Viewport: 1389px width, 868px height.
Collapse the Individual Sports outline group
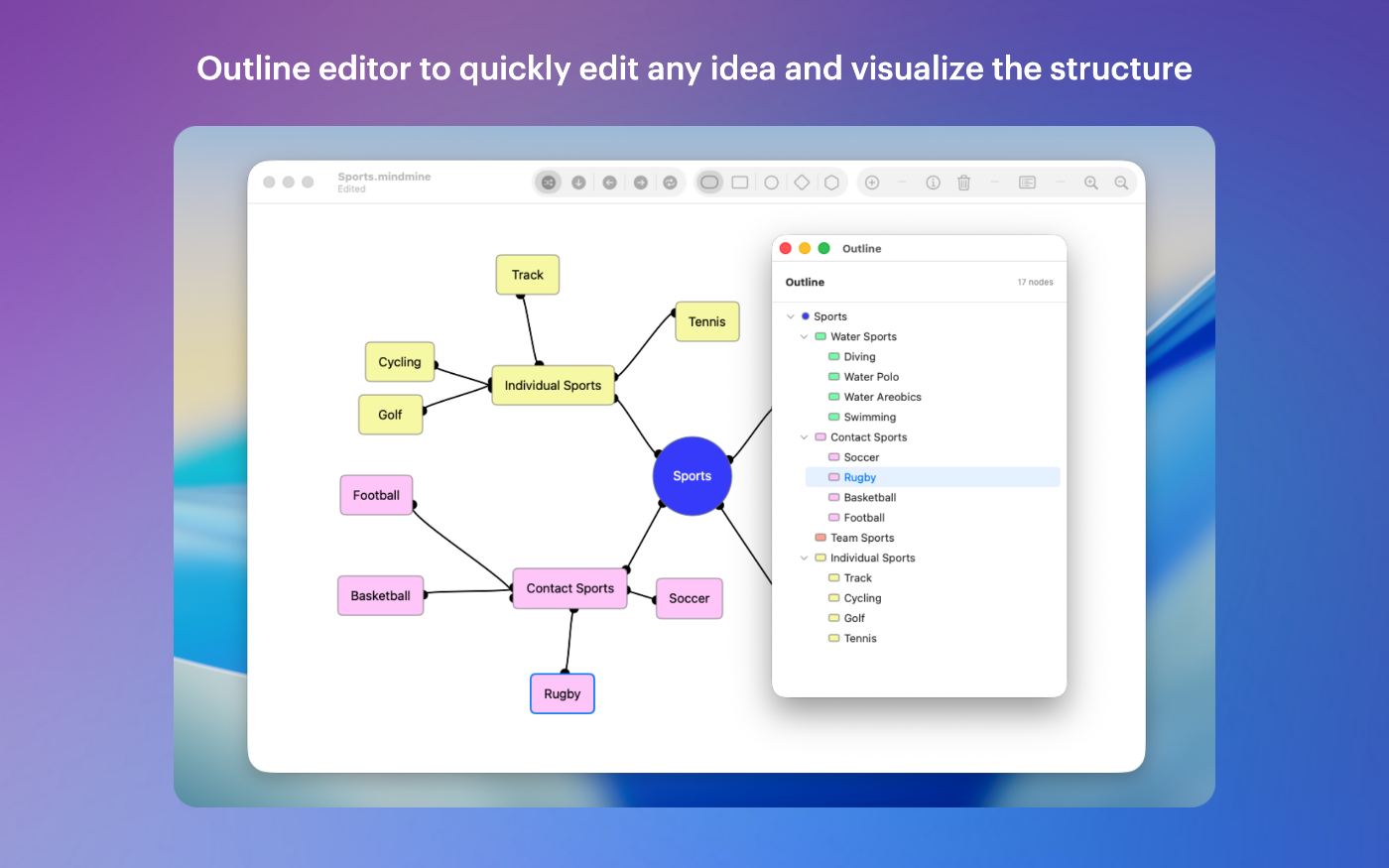pos(805,558)
